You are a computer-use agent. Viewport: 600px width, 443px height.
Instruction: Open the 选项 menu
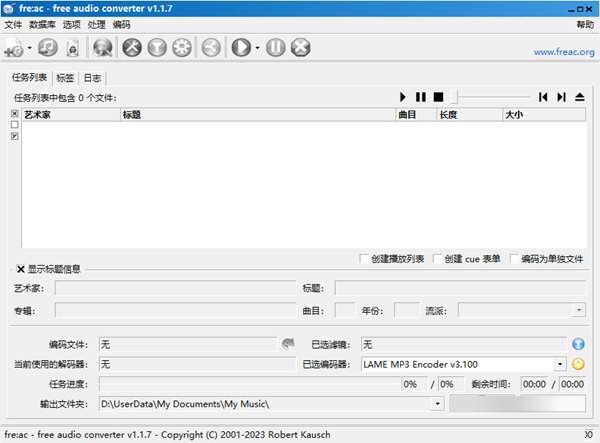(72, 24)
